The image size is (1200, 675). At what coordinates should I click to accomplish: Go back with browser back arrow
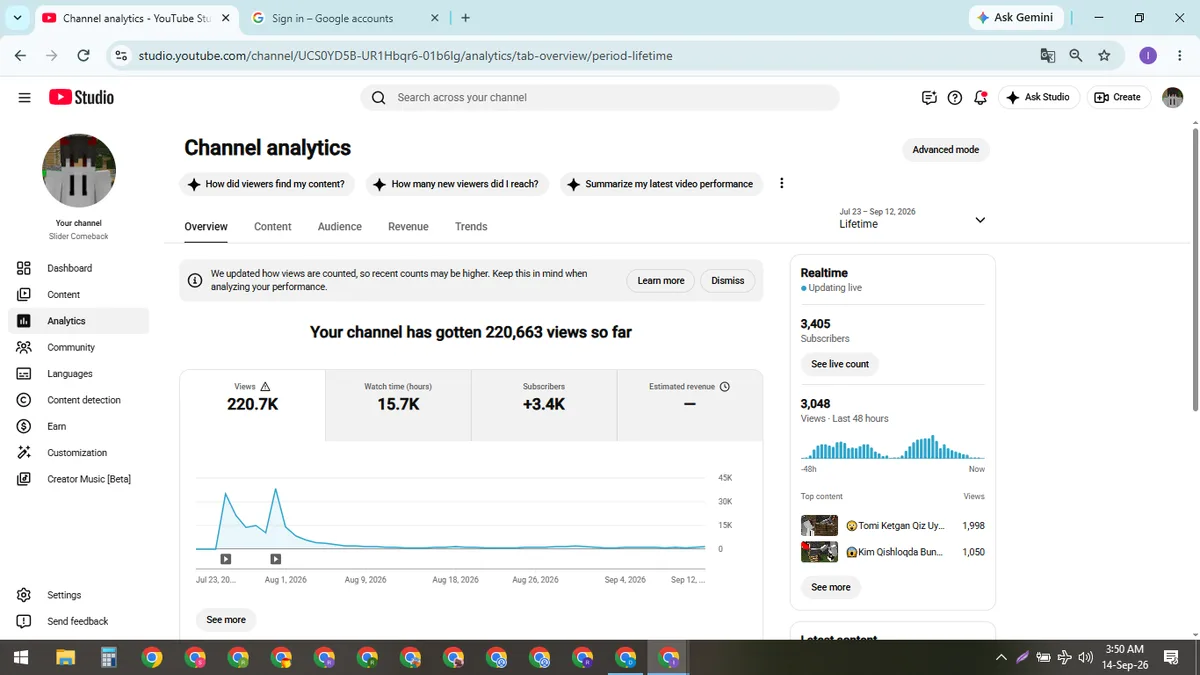click(21, 56)
